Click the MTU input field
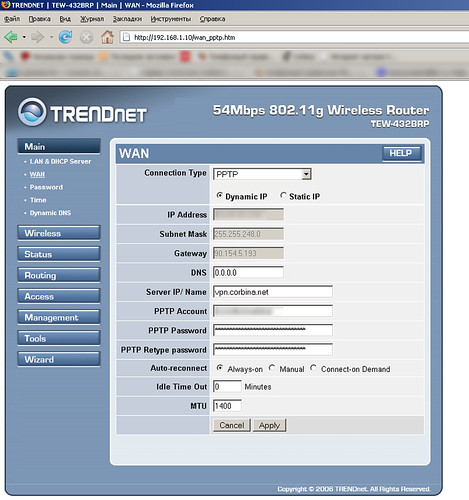 click(227, 406)
